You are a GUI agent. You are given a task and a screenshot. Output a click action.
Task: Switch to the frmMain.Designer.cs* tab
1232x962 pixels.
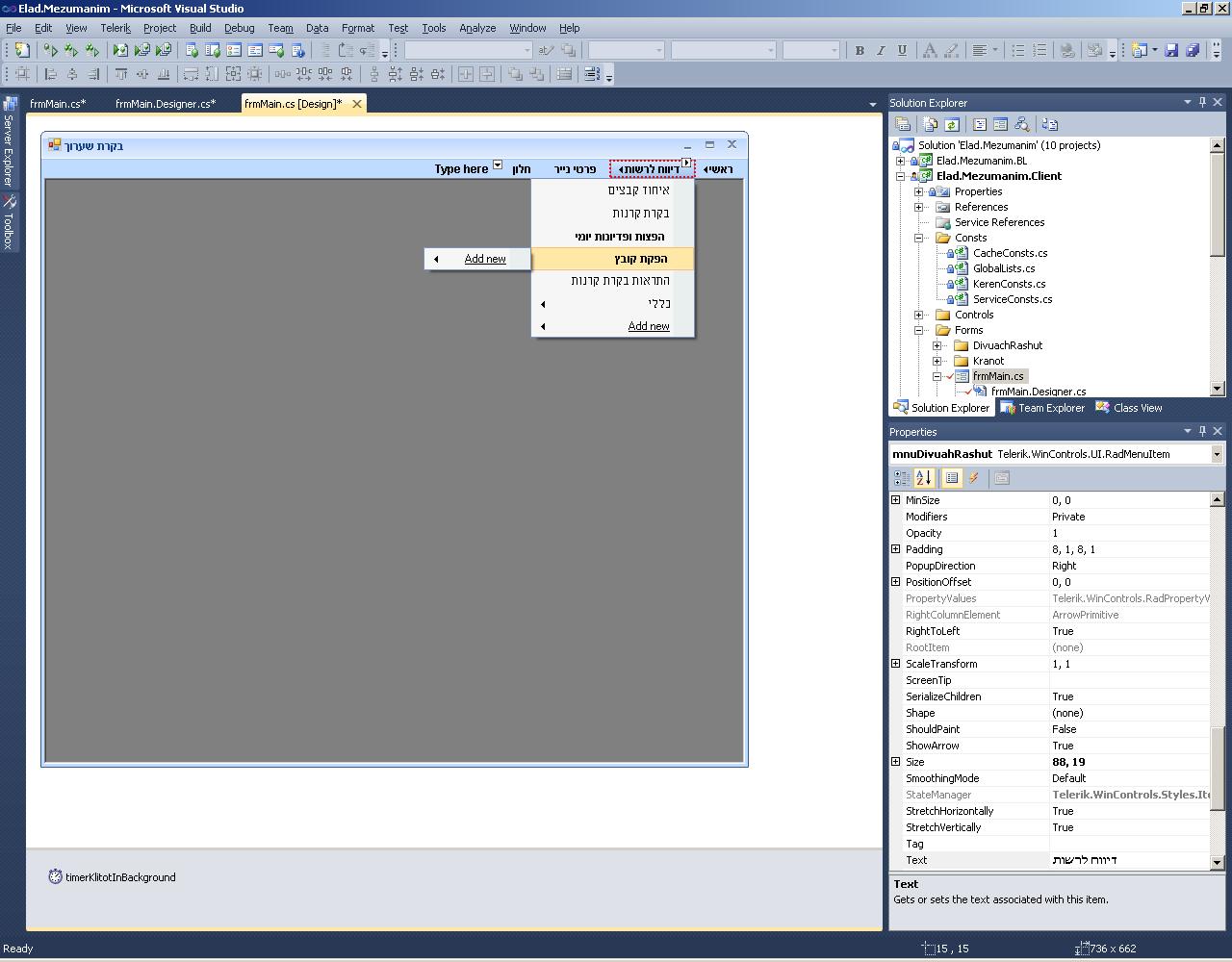tap(166, 104)
